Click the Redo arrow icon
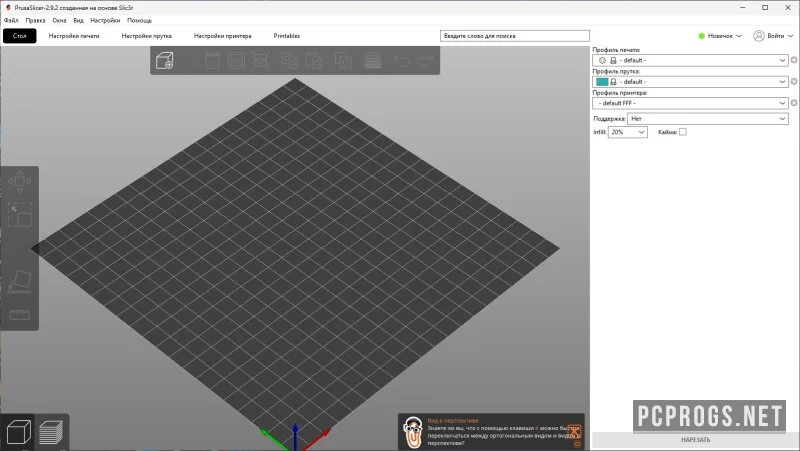The image size is (800, 451). point(426,60)
